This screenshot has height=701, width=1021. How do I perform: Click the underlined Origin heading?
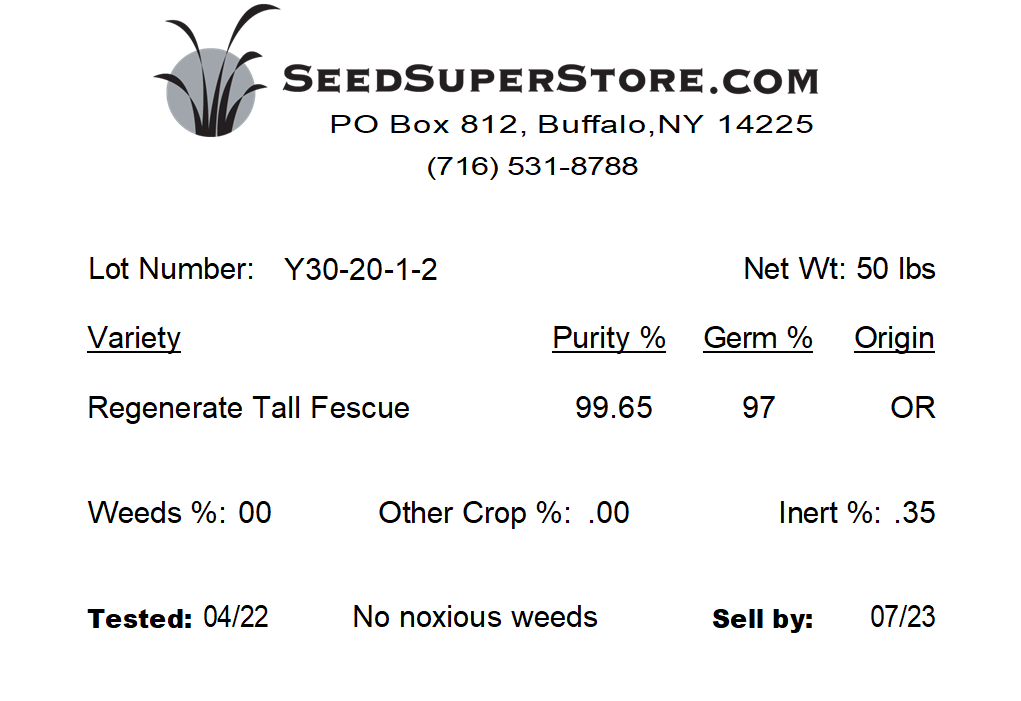tap(895, 339)
